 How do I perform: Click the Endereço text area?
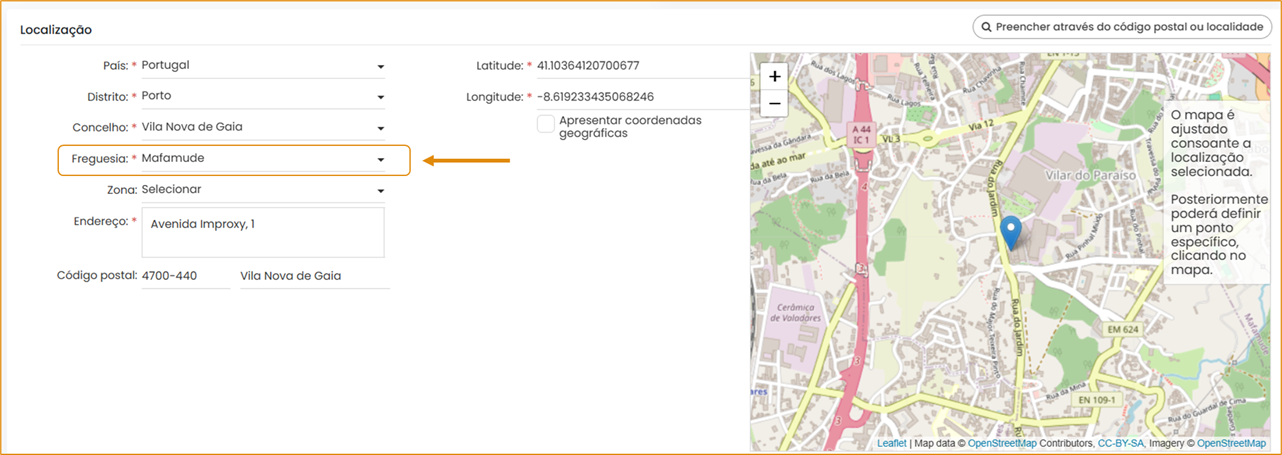(x=263, y=233)
